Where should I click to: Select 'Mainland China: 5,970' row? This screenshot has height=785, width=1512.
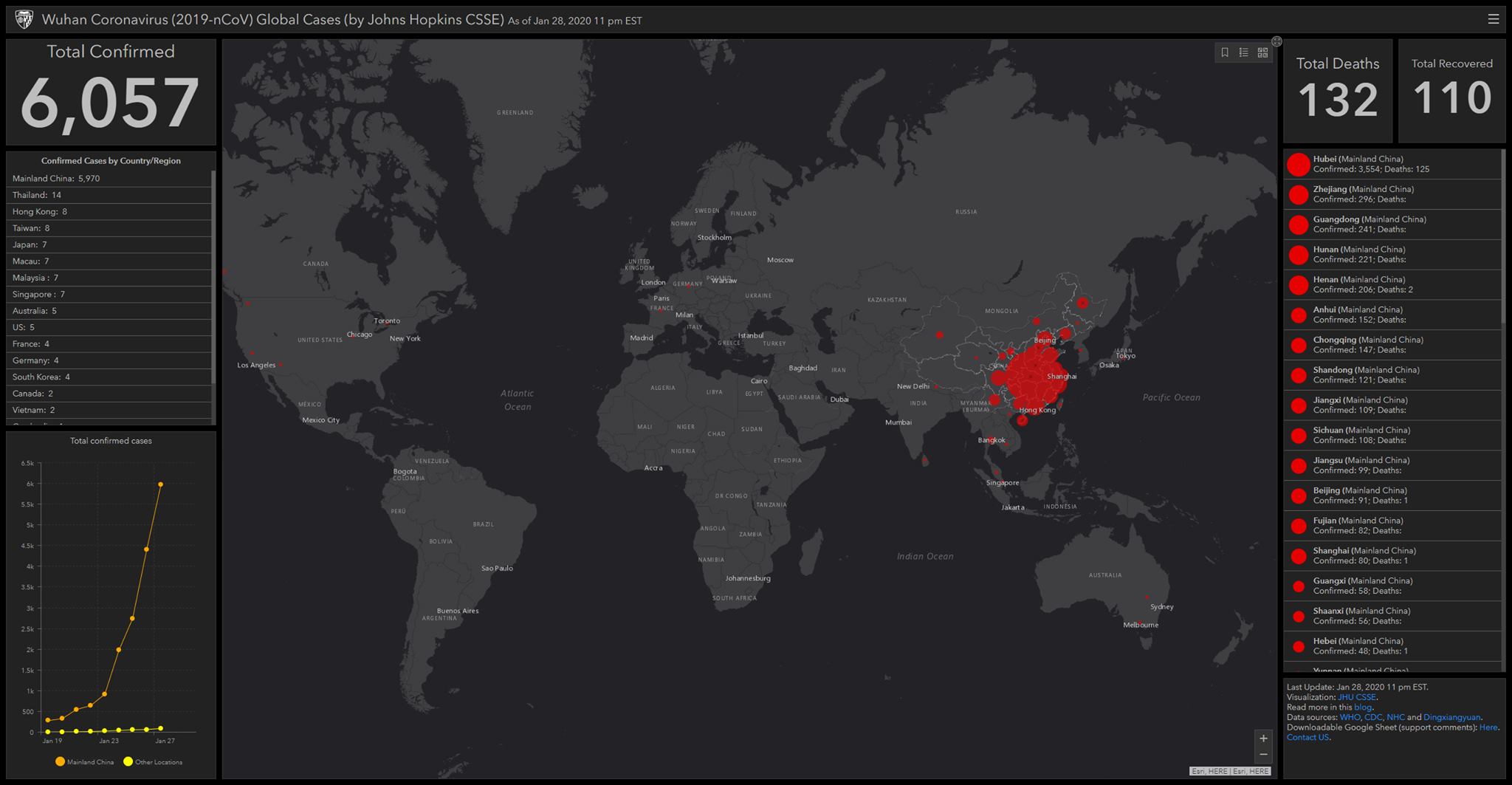point(109,179)
